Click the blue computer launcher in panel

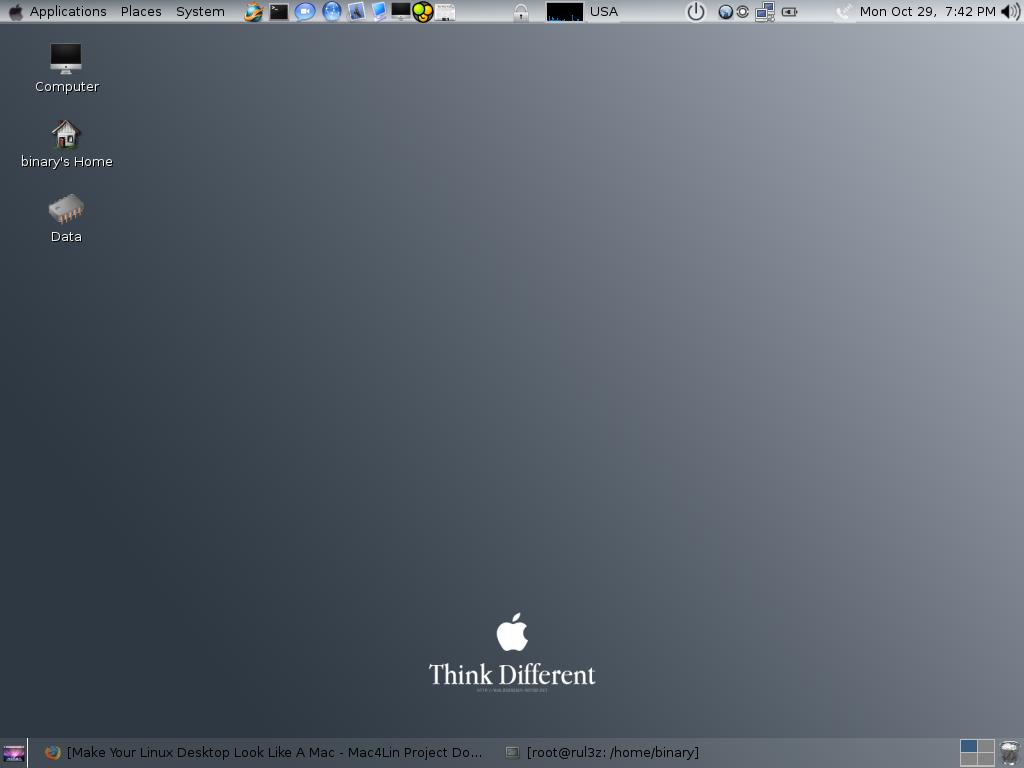379,12
